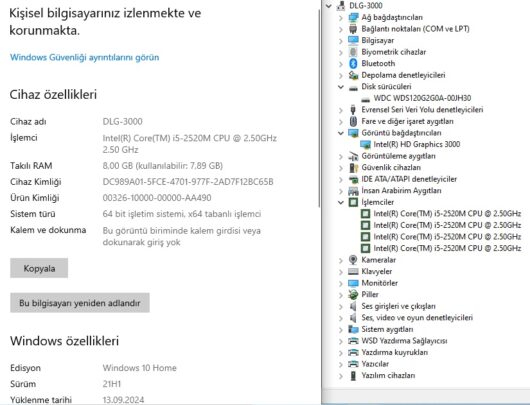Collapse the Disk sürücüleri category
530x405 pixels.
(341, 87)
